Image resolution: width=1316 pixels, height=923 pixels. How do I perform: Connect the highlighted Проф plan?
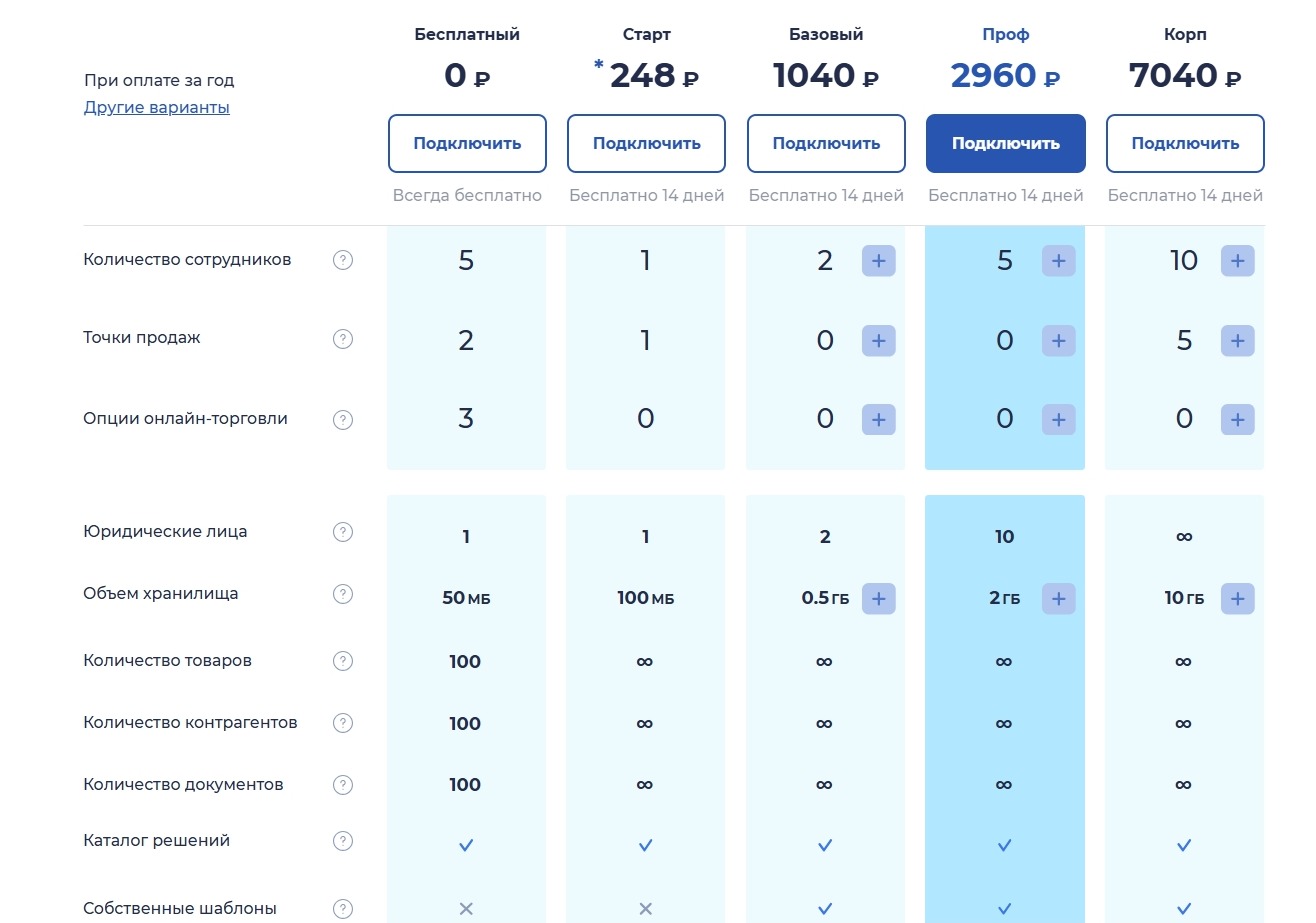tap(1006, 143)
